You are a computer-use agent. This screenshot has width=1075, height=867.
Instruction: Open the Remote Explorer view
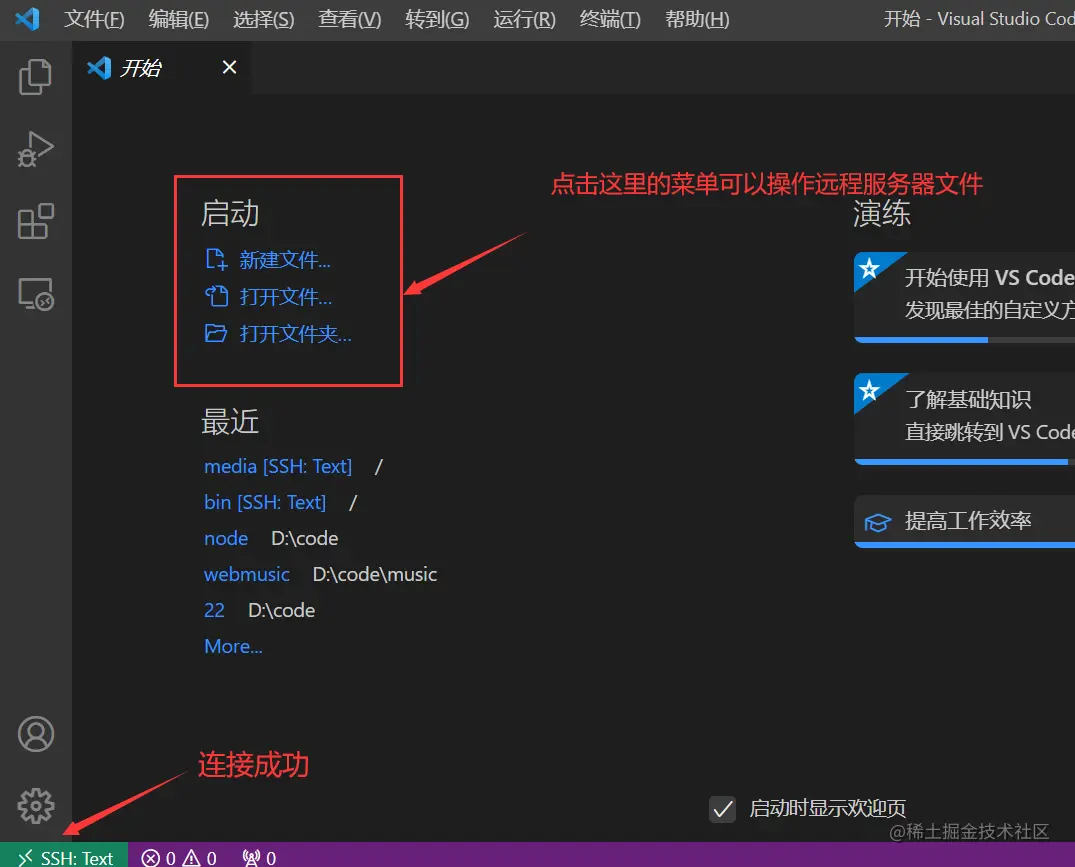point(35,294)
